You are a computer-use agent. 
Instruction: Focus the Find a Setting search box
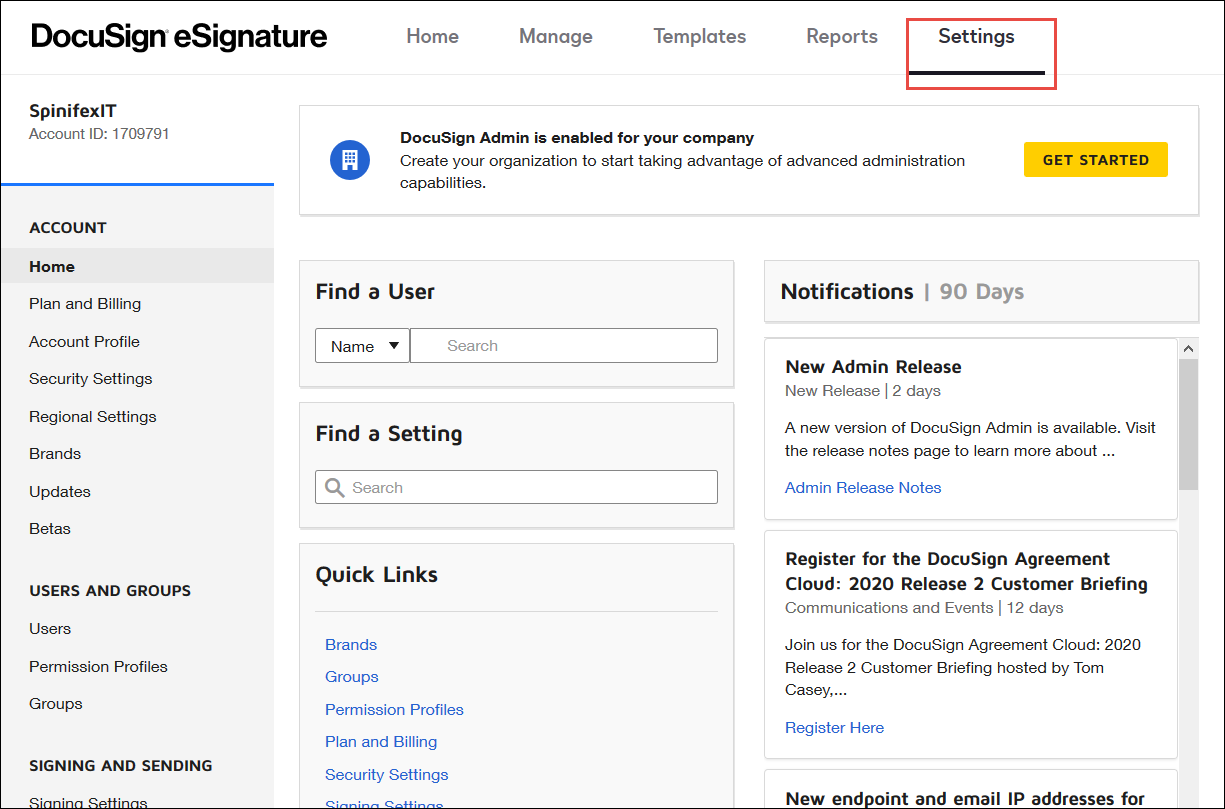tap(530, 488)
